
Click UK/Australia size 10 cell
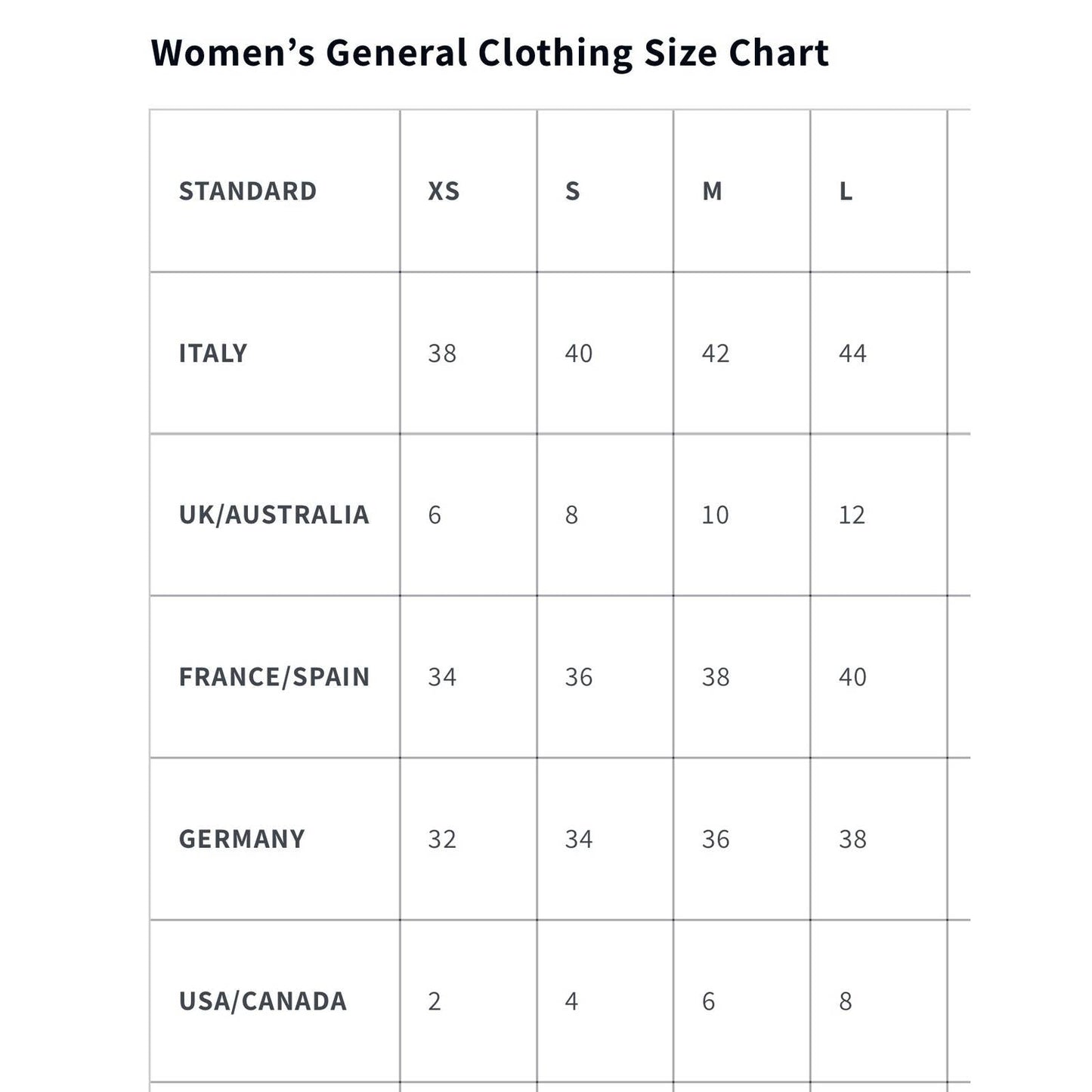pyautogui.click(x=715, y=515)
